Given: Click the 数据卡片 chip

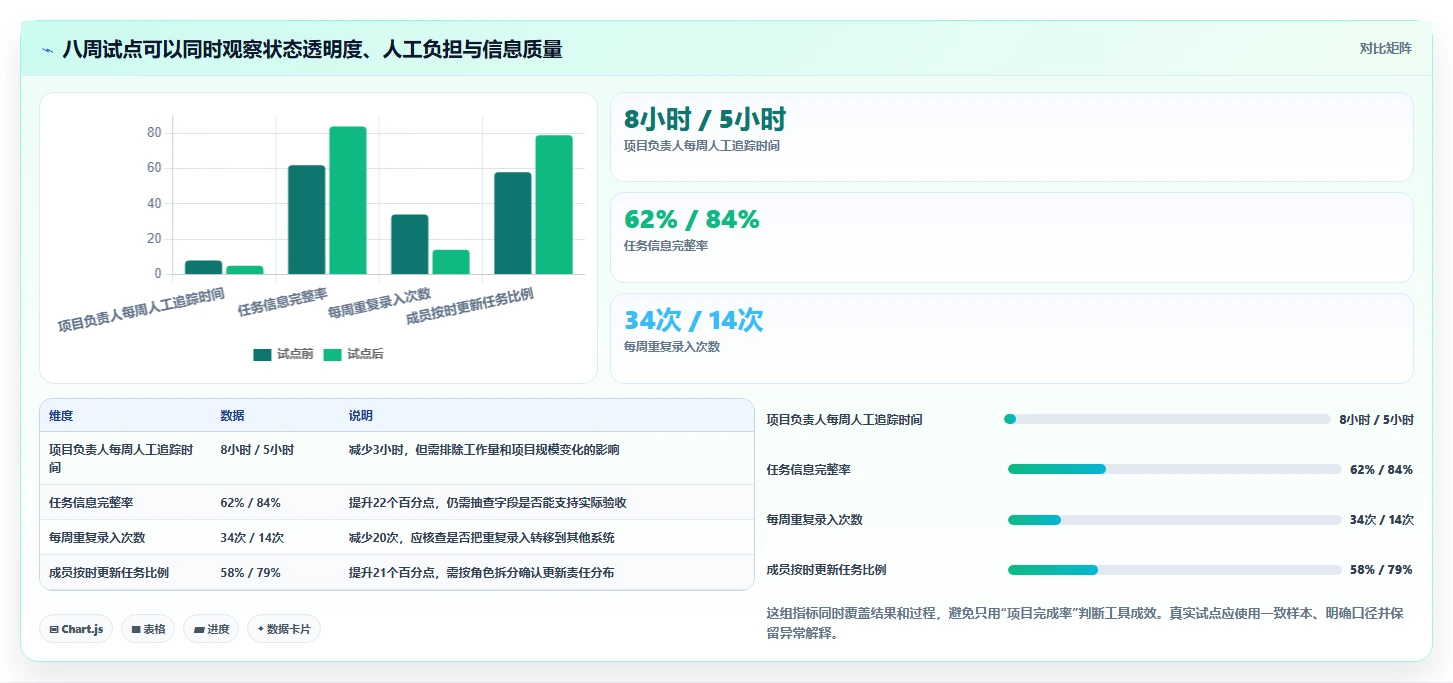Looking at the screenshot, I should click(284, 629).
